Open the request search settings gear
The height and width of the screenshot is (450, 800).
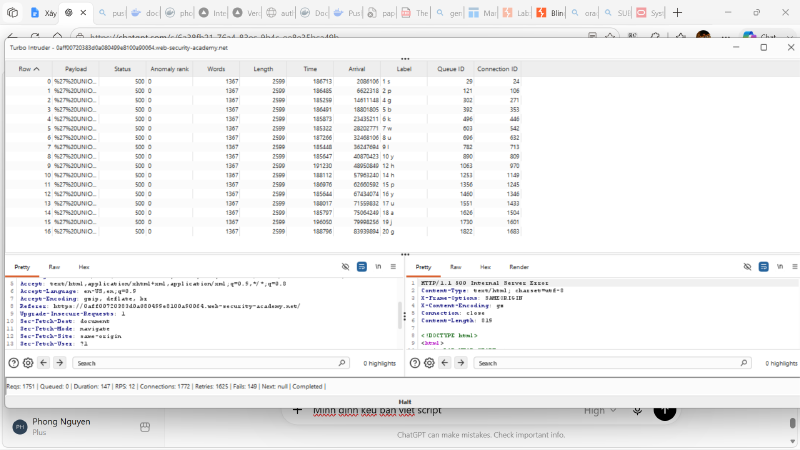point(28,363)
